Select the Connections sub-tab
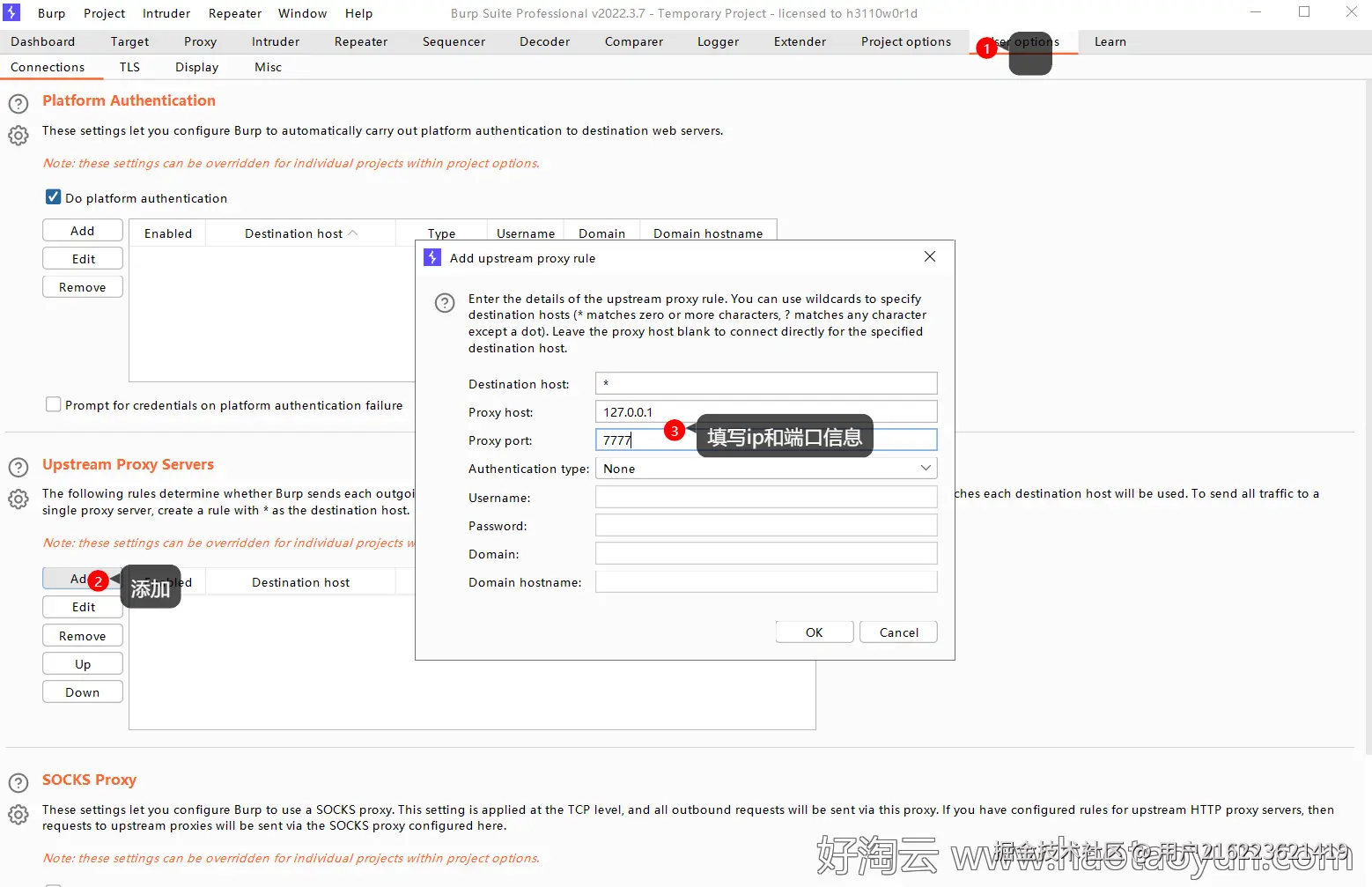This screenshot has width=1372, height=887. click(48, 67)
